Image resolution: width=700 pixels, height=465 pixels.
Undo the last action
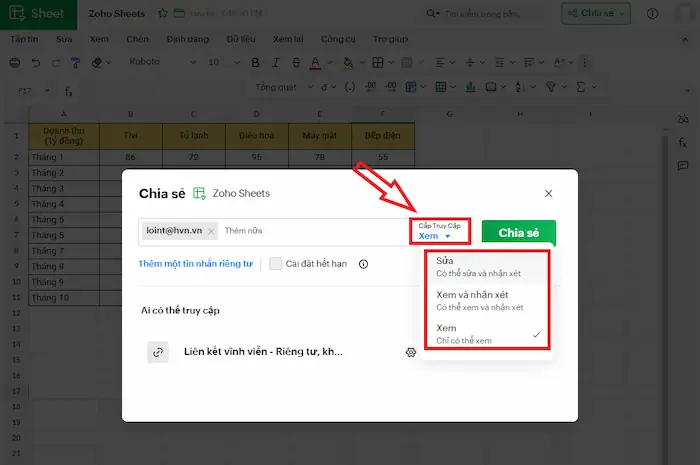point(36,62)
